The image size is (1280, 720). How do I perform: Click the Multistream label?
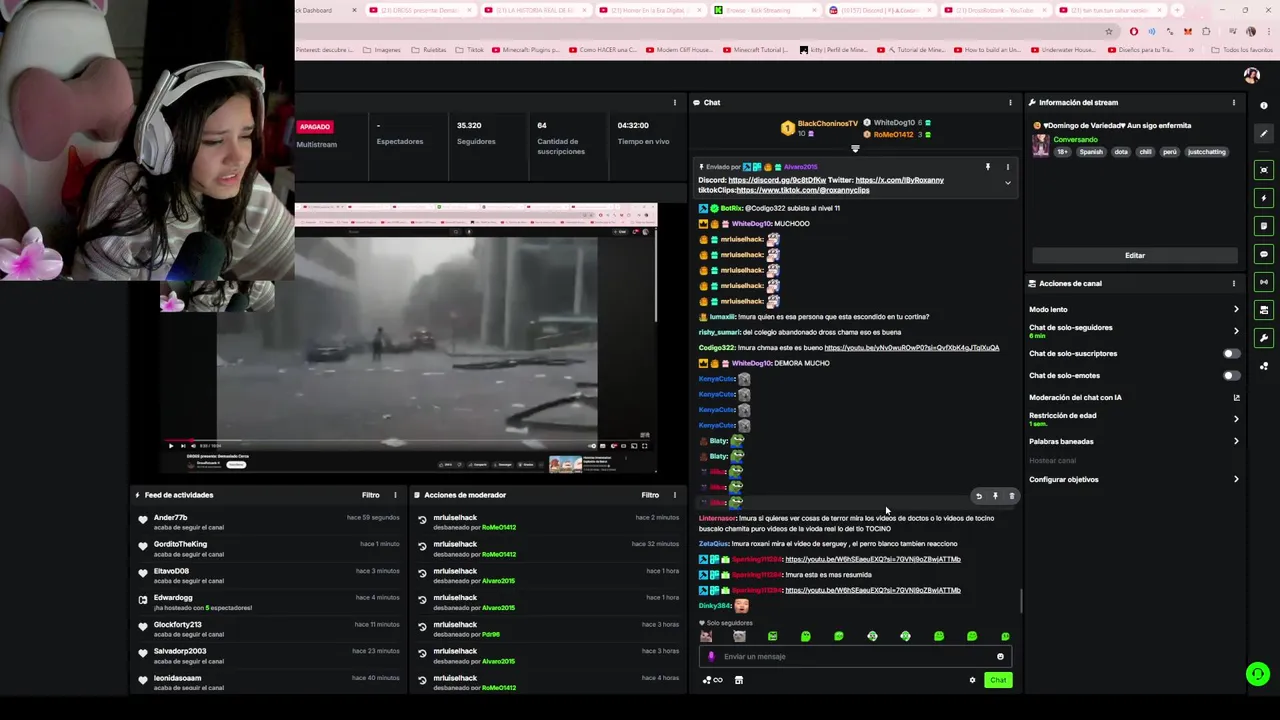(316, 144)
